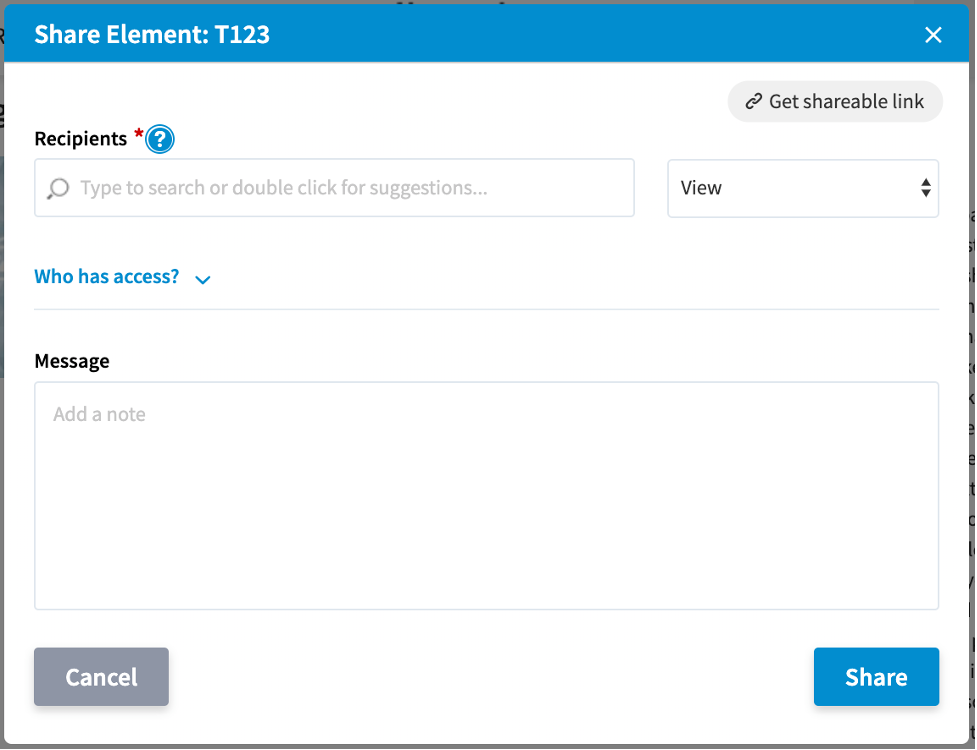Click the Recipients field label
Image resolution: width=977 pixels, height=750 pixels.
(x=81, y=139)
